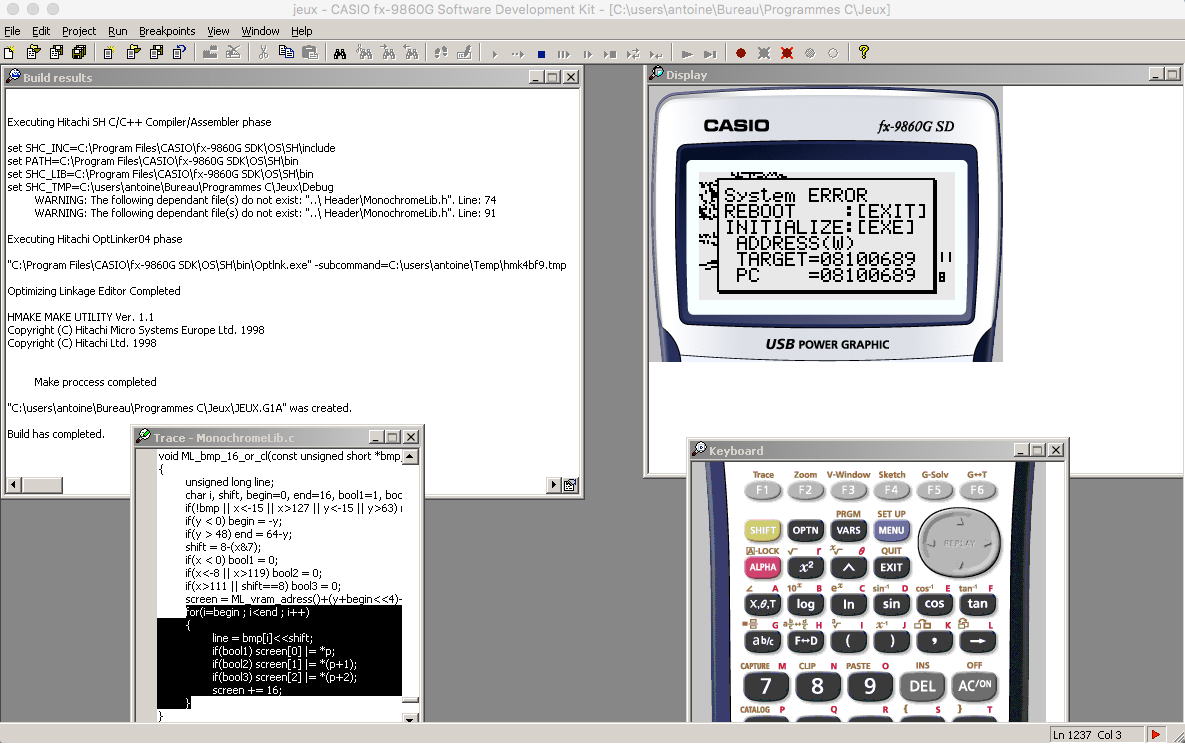
Task: Click the Paste clipboard icon
Action: point(310,53)
